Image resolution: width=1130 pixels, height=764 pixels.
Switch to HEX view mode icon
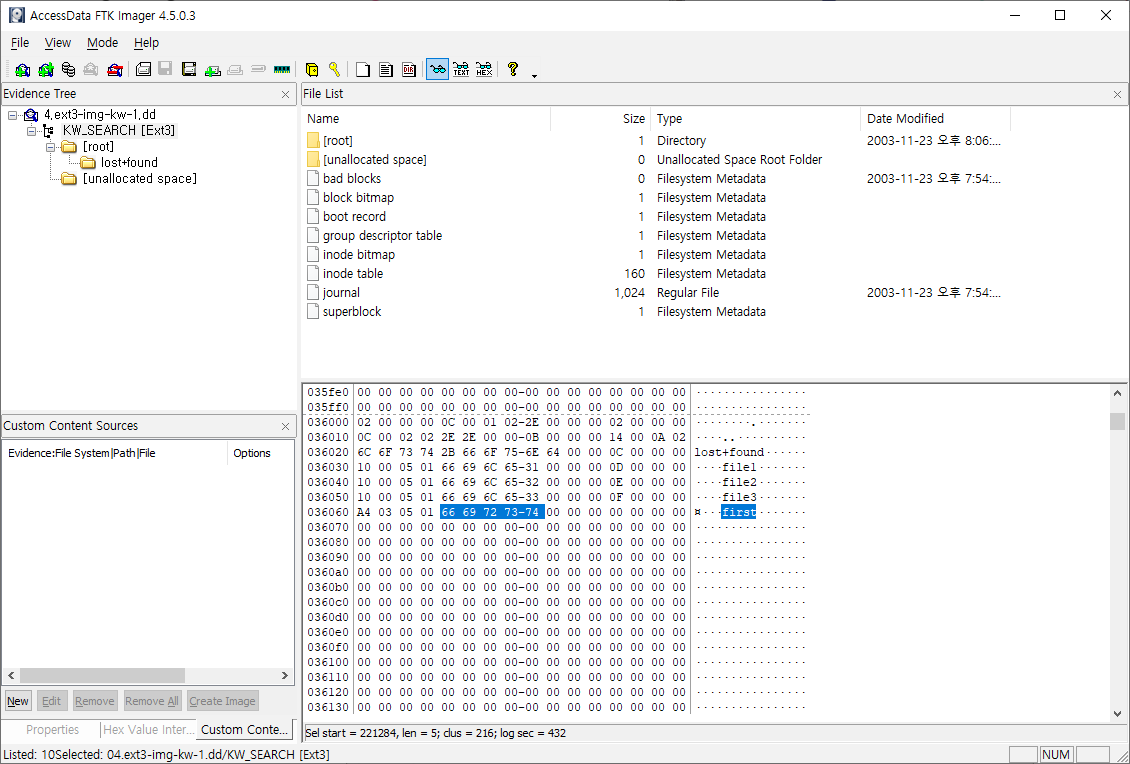484,69
